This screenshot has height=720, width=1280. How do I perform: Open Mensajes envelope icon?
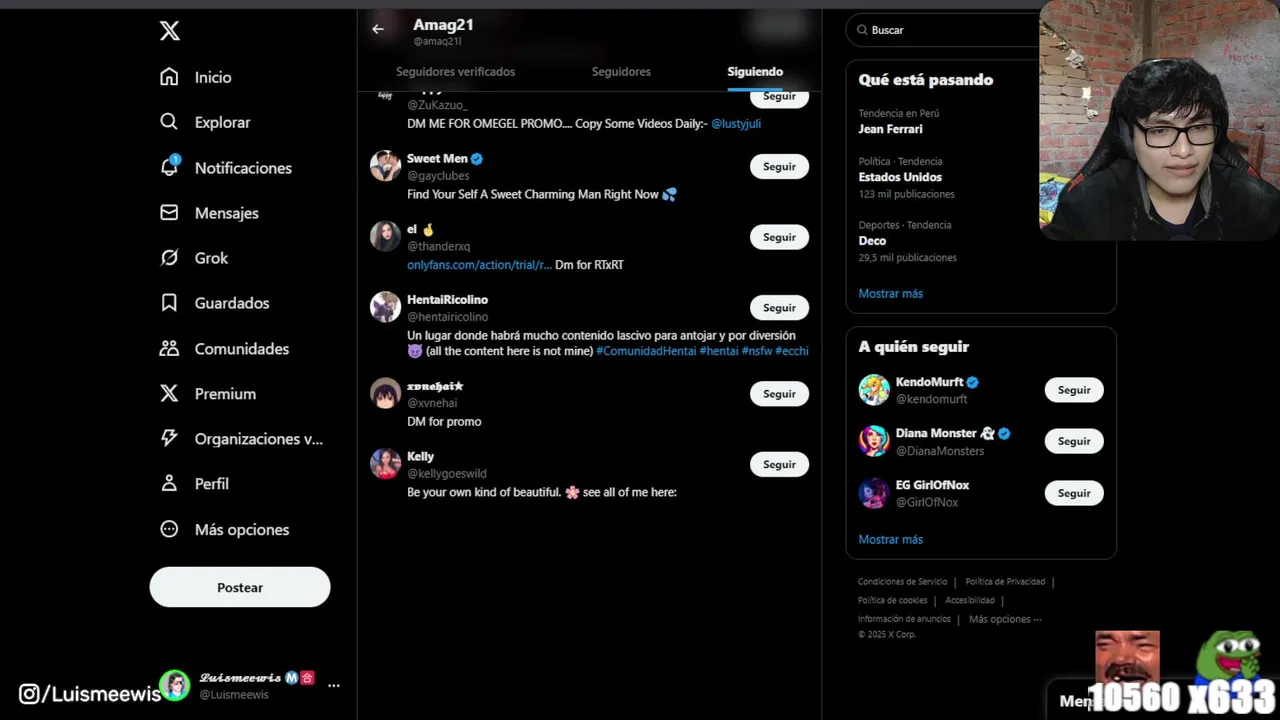pyautogui.click(x=169, y=212)
